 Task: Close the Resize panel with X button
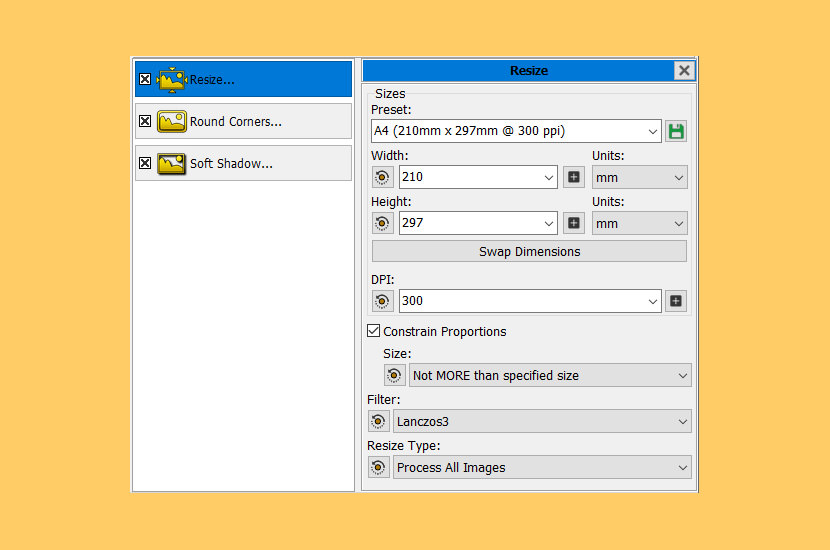[684, 70]
